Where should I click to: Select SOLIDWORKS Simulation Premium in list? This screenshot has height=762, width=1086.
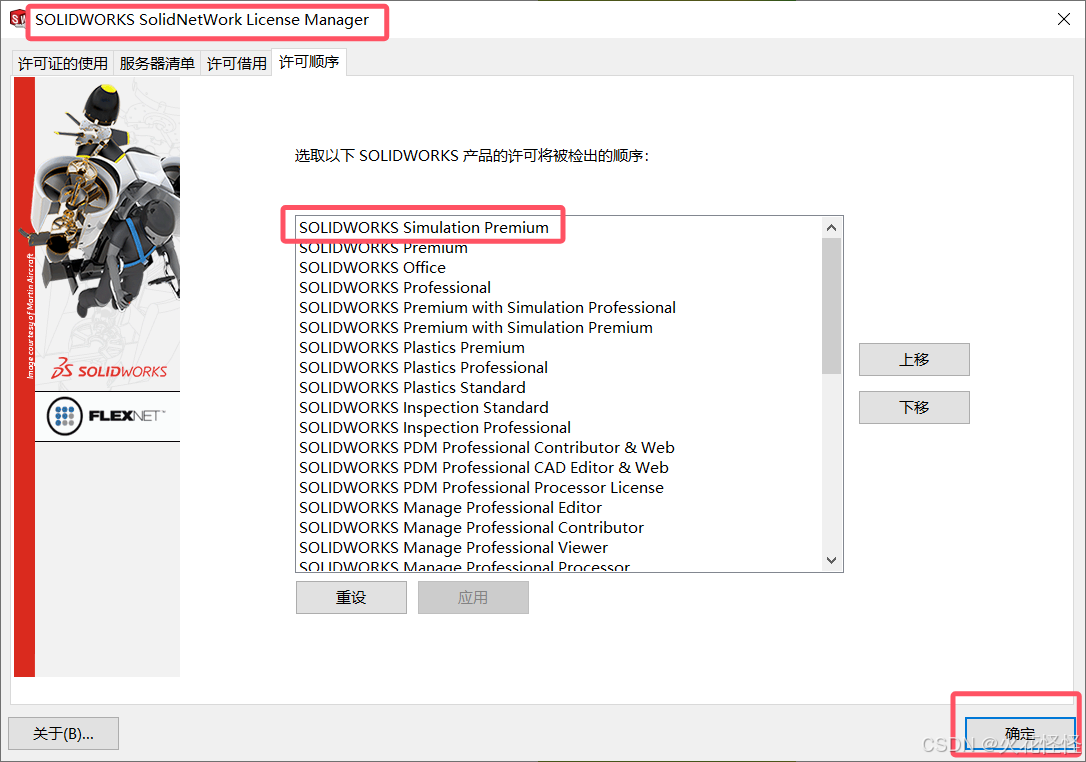(558, 227)
